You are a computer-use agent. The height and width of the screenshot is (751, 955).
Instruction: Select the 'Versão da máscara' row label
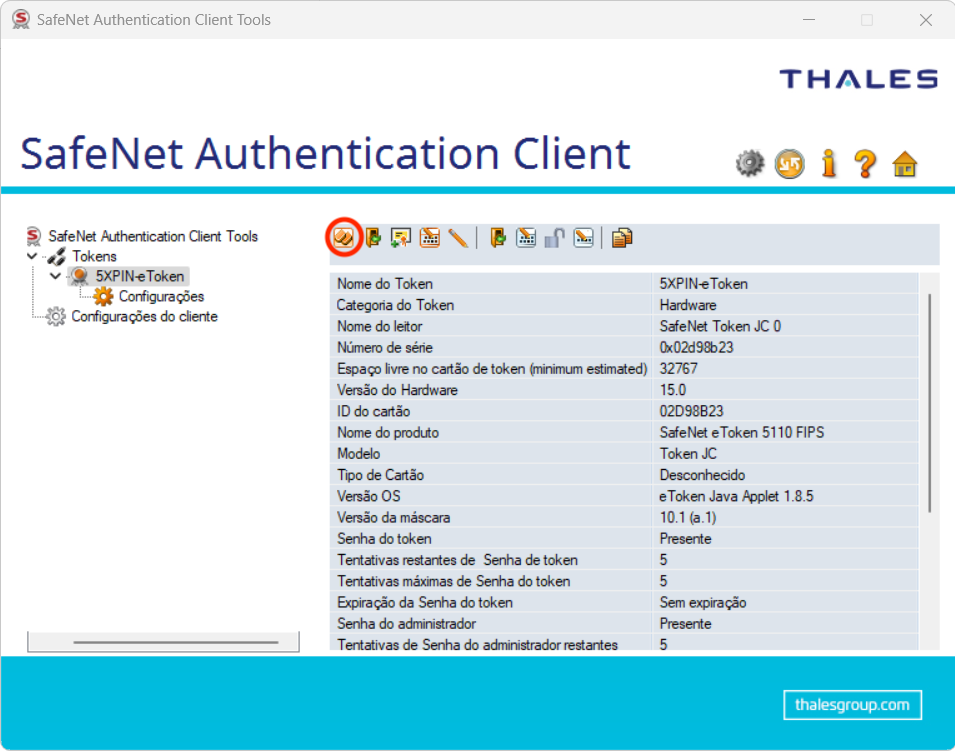(393, 518)
